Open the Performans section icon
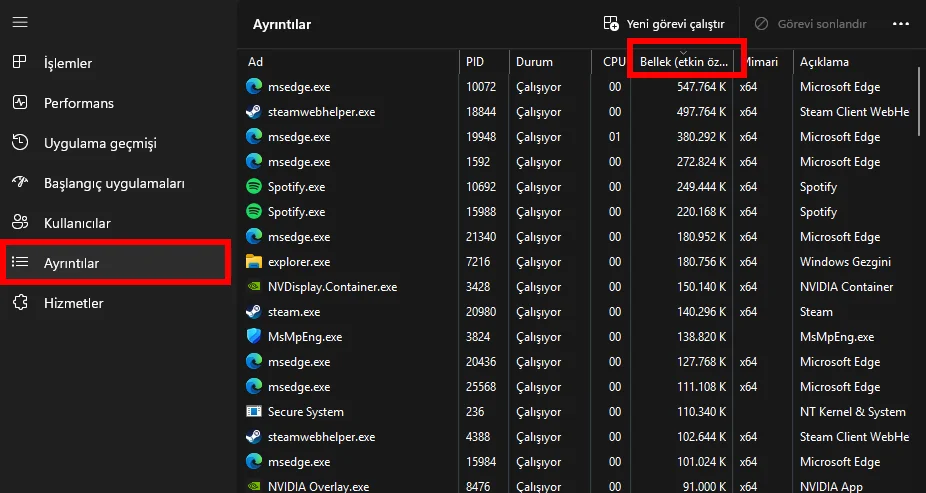 click(x=20, y=102)
